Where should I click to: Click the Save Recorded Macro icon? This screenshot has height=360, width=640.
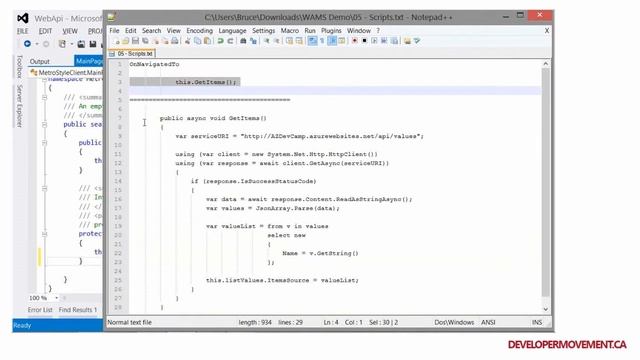point(394,41)
